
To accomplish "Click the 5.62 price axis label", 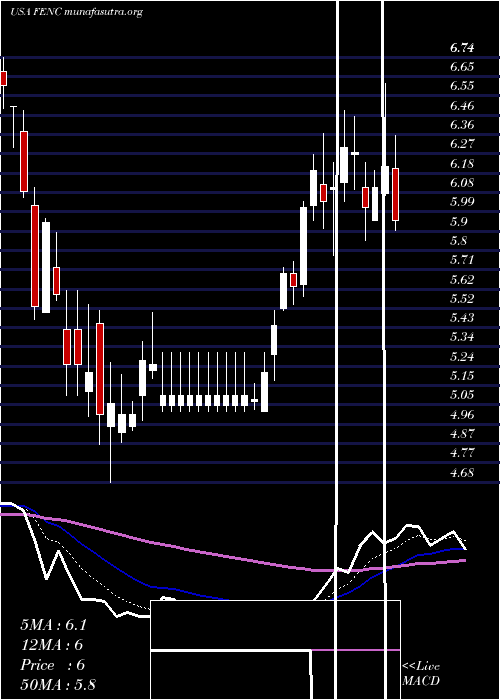I will [x=462, y=279].
